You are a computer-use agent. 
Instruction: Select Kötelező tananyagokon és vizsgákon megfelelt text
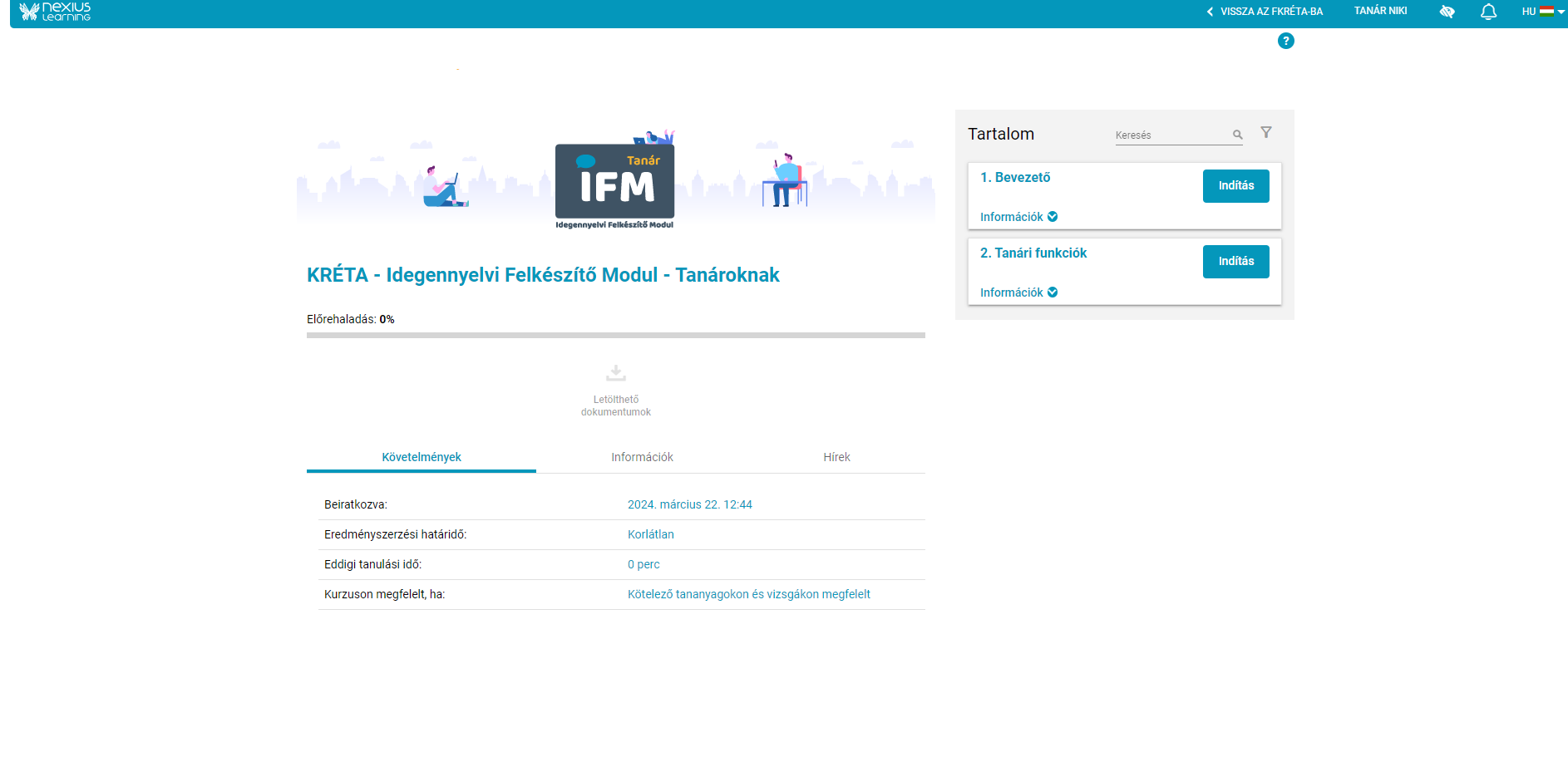(749, 594)
